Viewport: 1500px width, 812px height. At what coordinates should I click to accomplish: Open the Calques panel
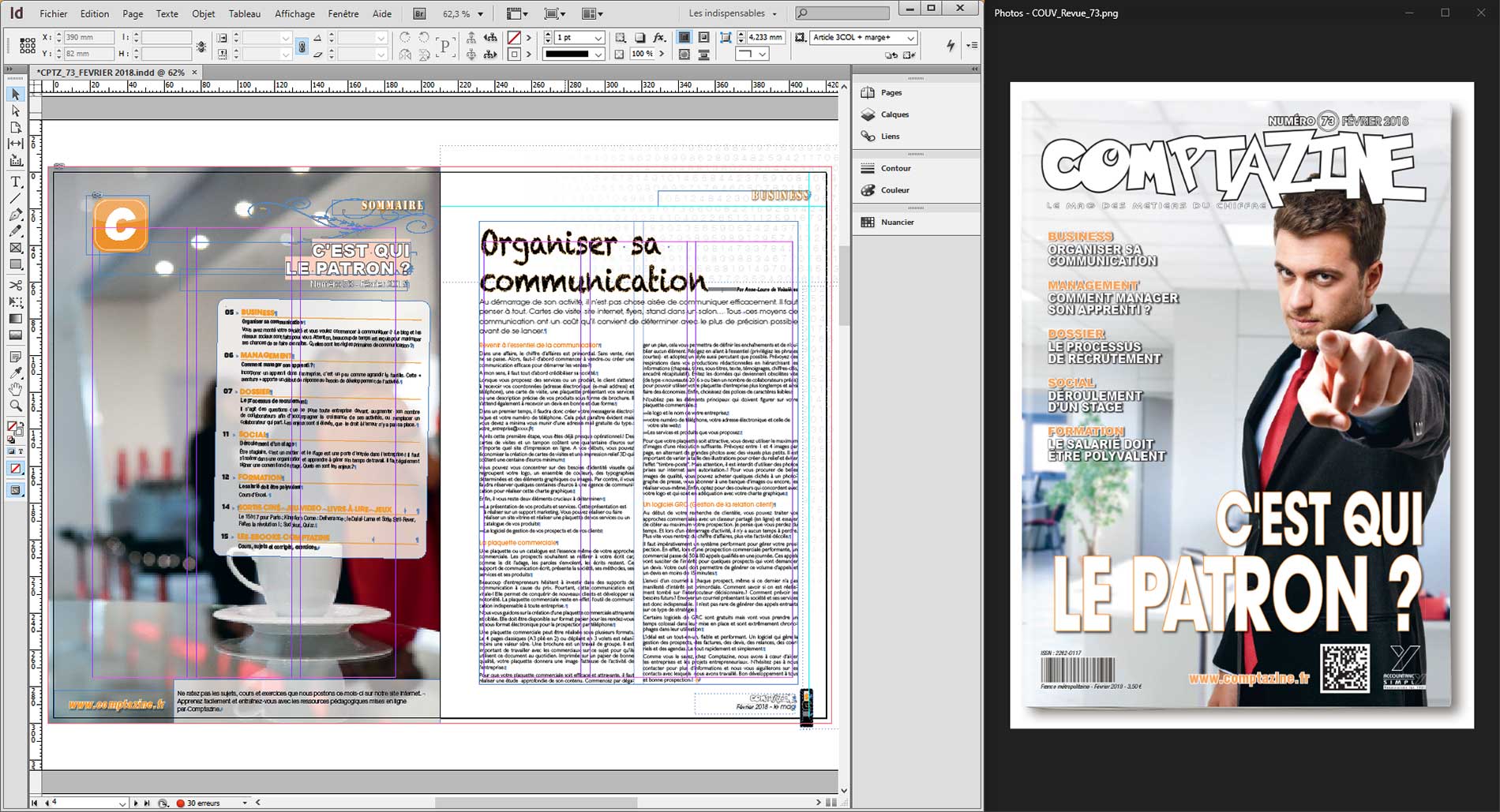(x=894, y=114)
